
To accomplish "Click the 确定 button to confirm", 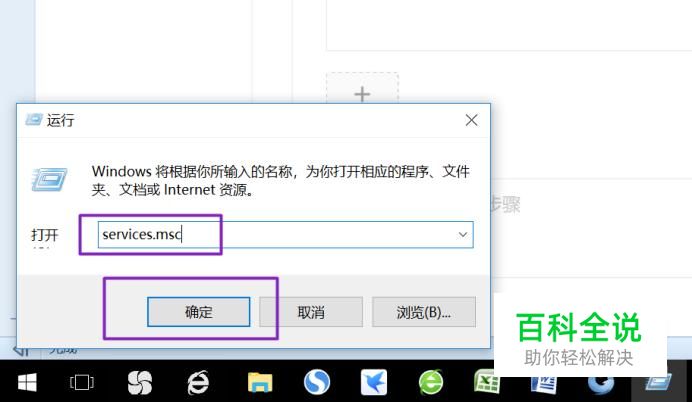I will 199,312.
